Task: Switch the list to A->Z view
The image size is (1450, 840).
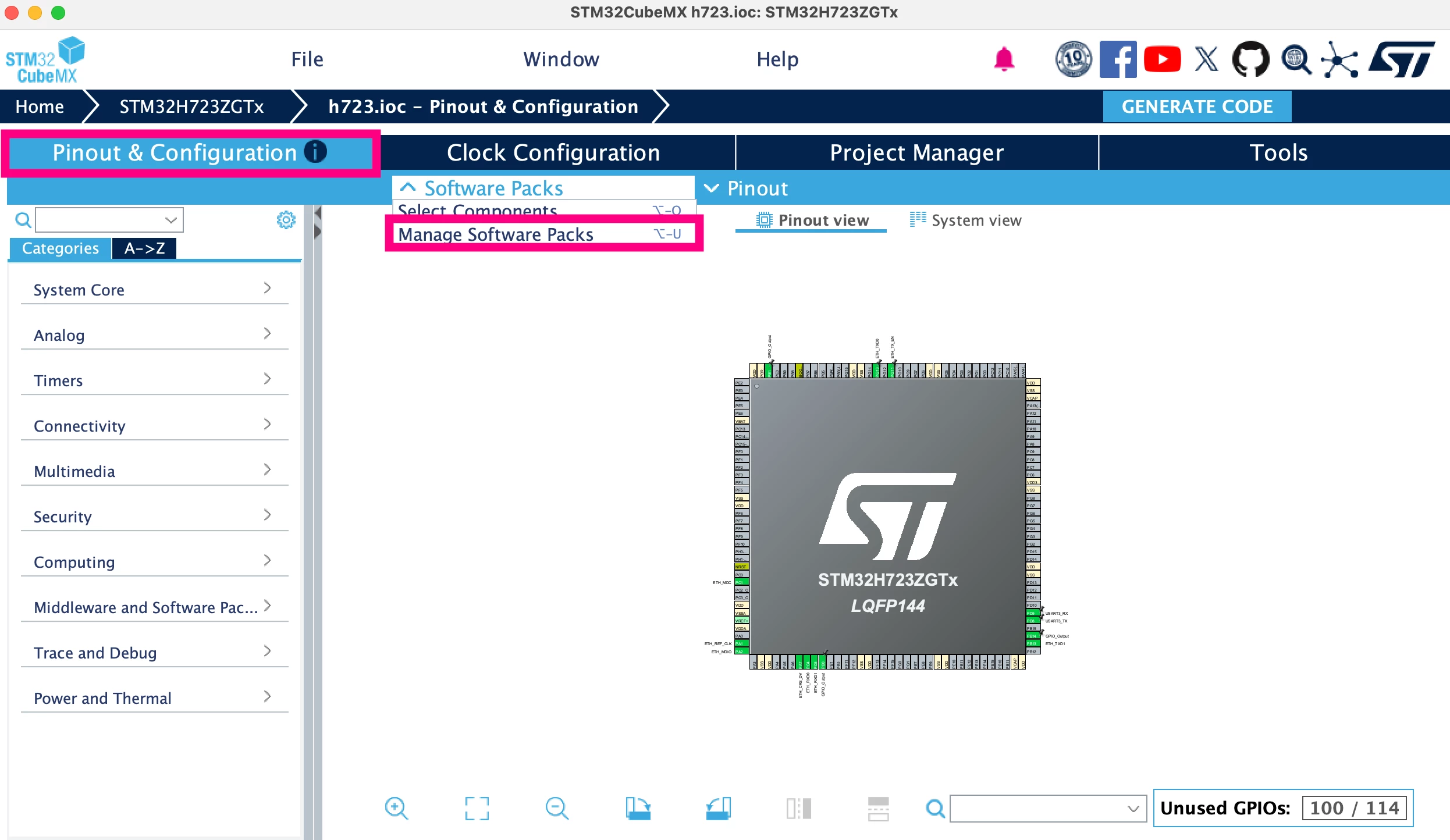Action: 144,248
